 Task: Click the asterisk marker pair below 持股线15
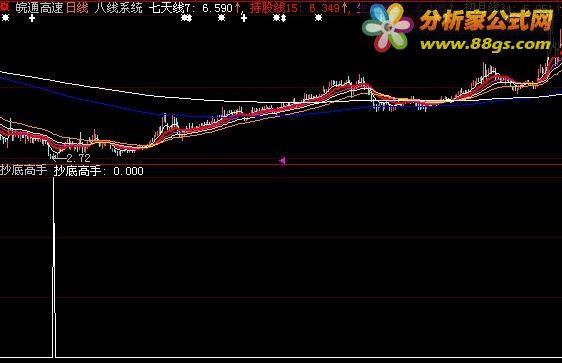pyautogui.click(x=280, y=18)
